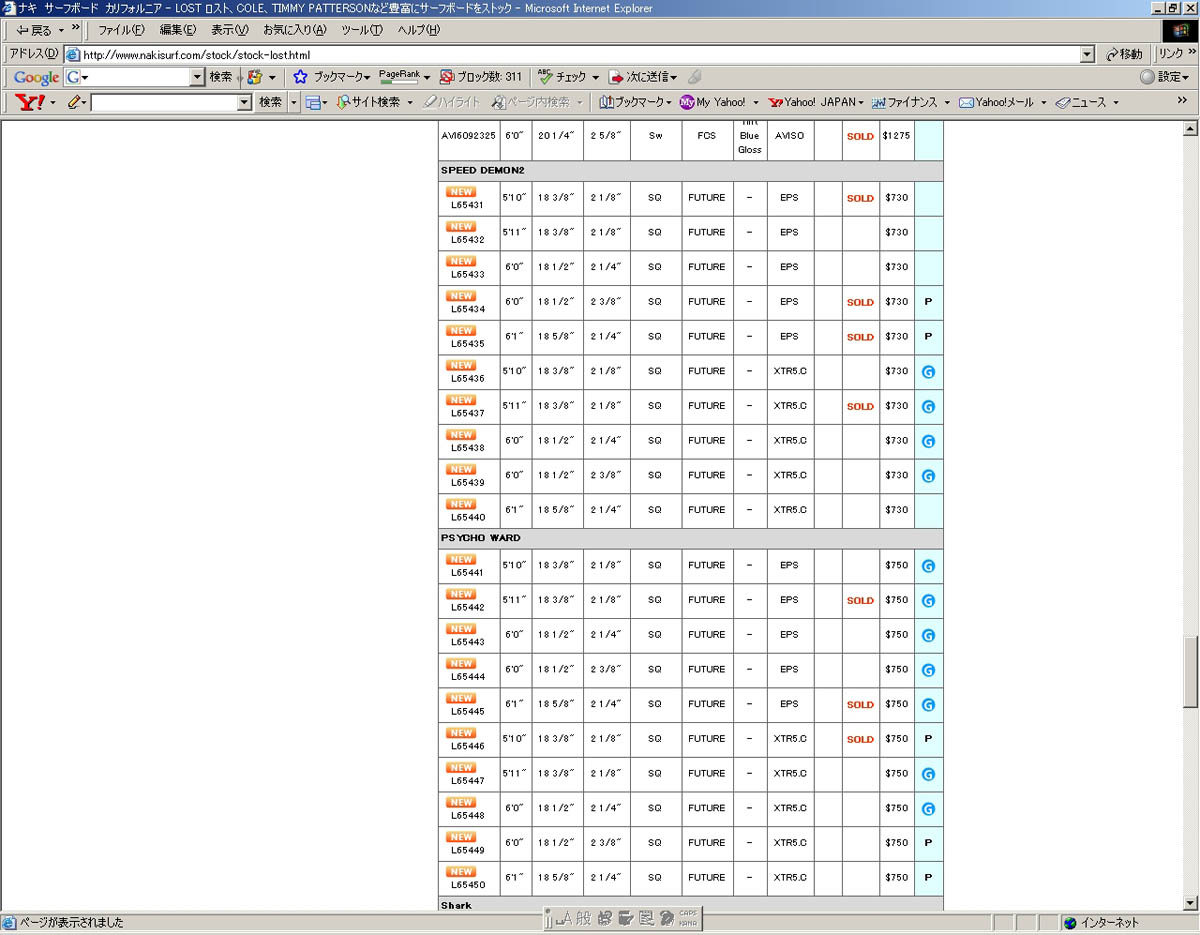Viewport: 1200px width, 935px height.
Task: Click the Yahoo toolbar pencil icon
Action: point(75,102)
